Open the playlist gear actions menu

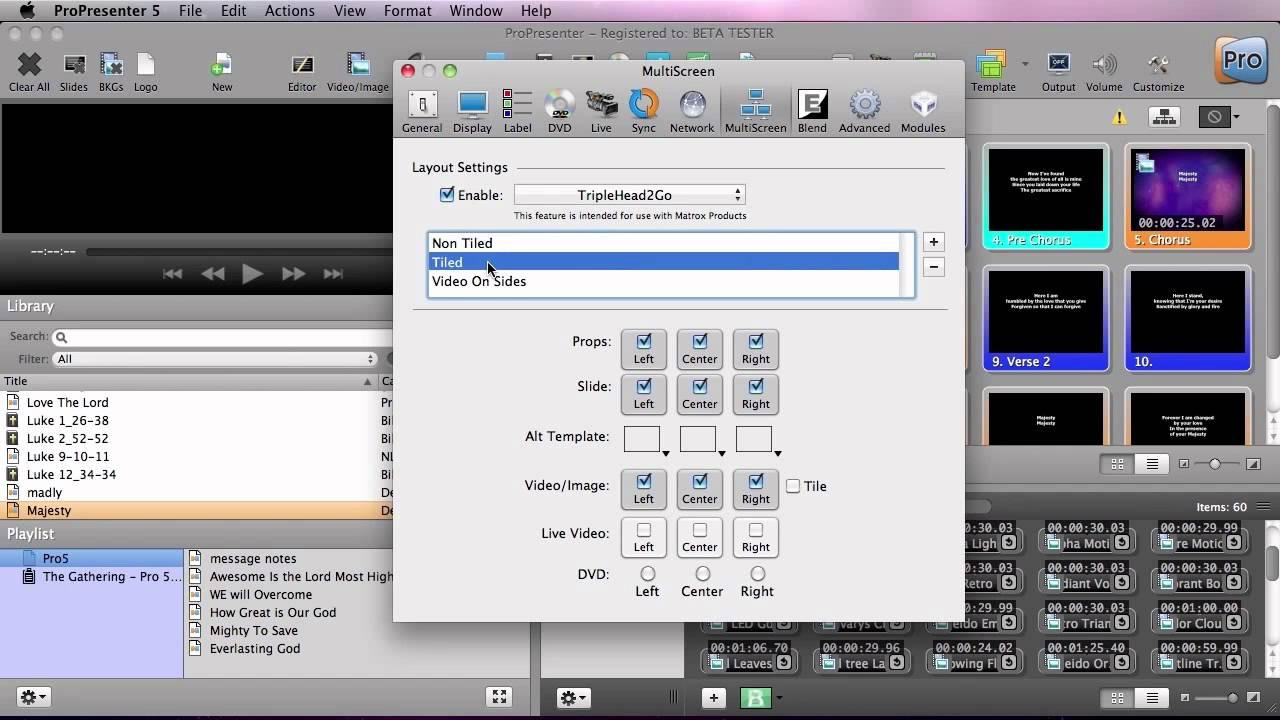33,697
